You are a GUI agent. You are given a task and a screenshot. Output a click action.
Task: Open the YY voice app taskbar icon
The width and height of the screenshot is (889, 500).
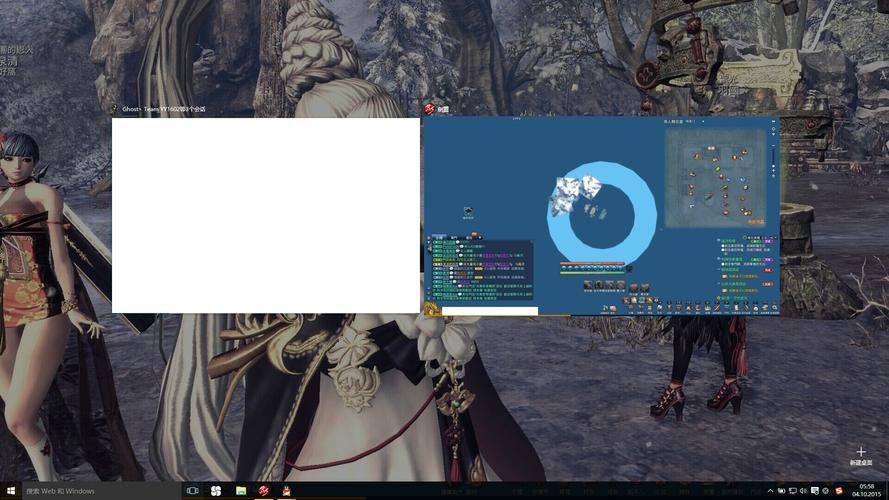click(x=286, y=491)
